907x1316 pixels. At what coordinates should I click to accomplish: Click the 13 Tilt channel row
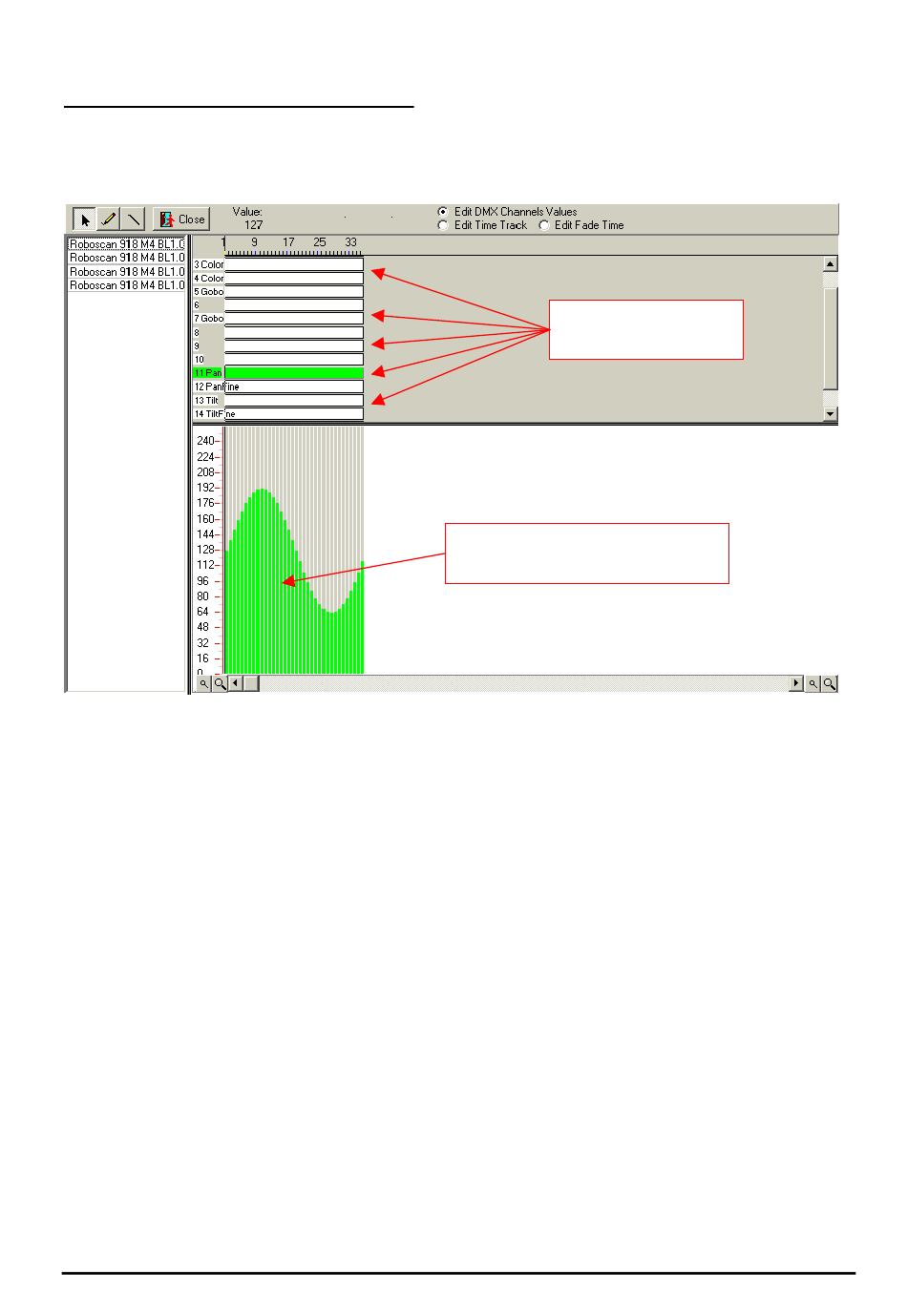click(278, 401)
